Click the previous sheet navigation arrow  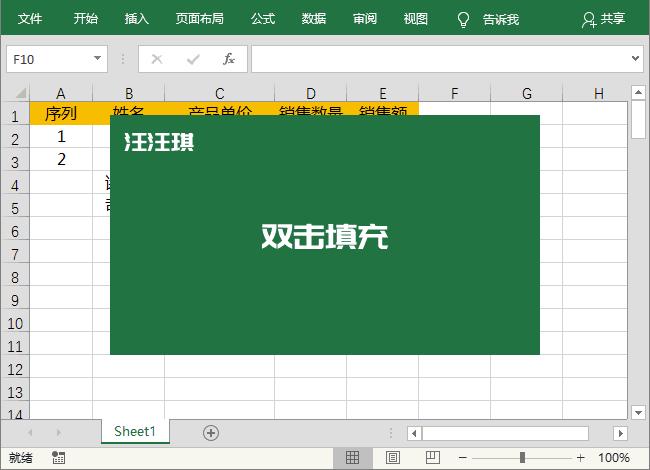pos(30,433)
